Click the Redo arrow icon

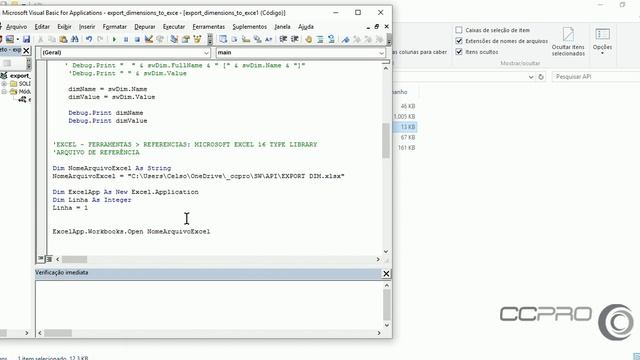(x=100, y=39)
